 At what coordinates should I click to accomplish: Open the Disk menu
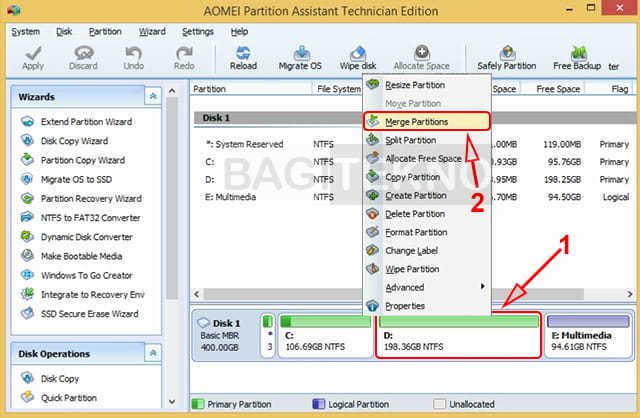tap(64, 31)
